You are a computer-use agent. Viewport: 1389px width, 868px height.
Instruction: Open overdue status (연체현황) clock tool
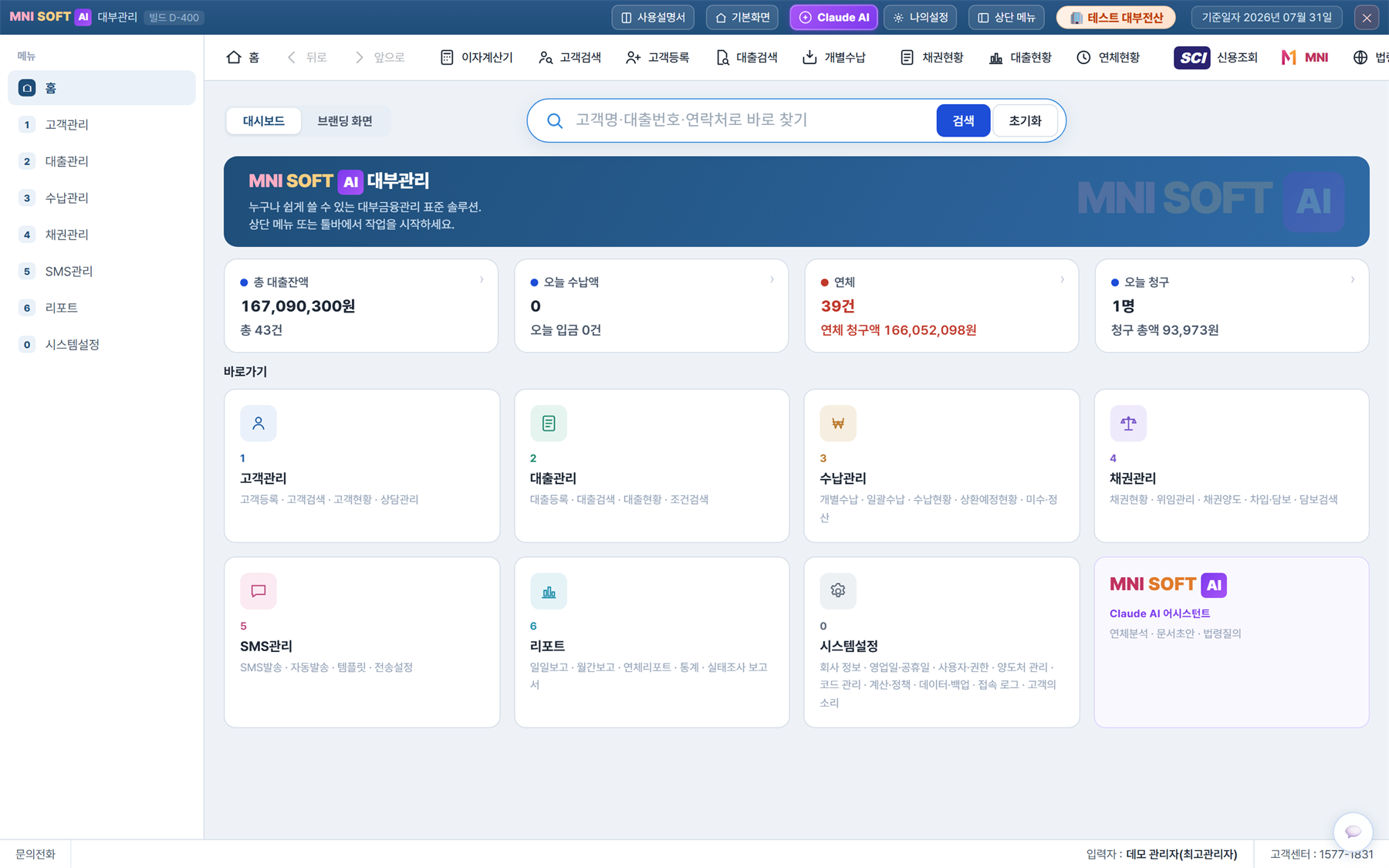click(1108, 57)
